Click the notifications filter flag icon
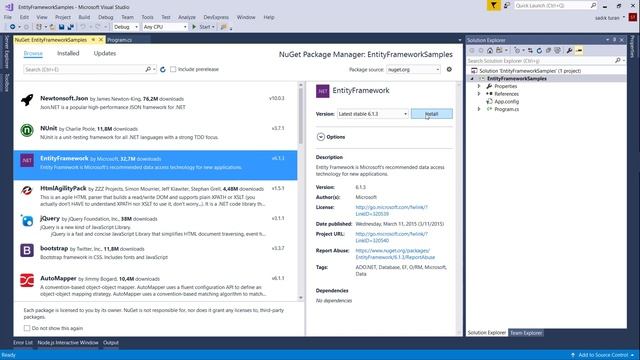Image resolution: width=640 pixels, height=360 pixels. click(x=493, y=5)
